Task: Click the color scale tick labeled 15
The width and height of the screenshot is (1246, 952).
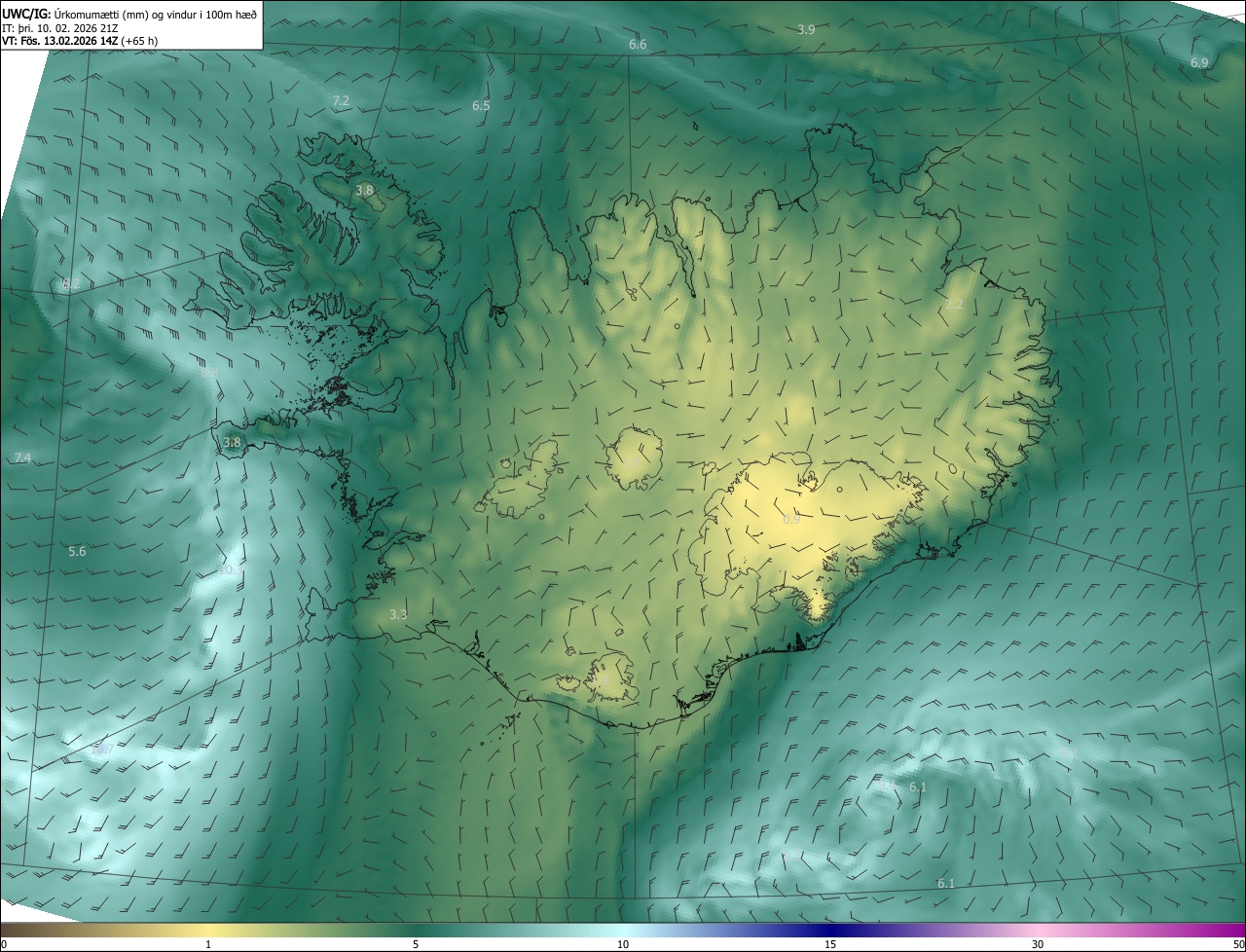Action: click(x=830, y=944)
